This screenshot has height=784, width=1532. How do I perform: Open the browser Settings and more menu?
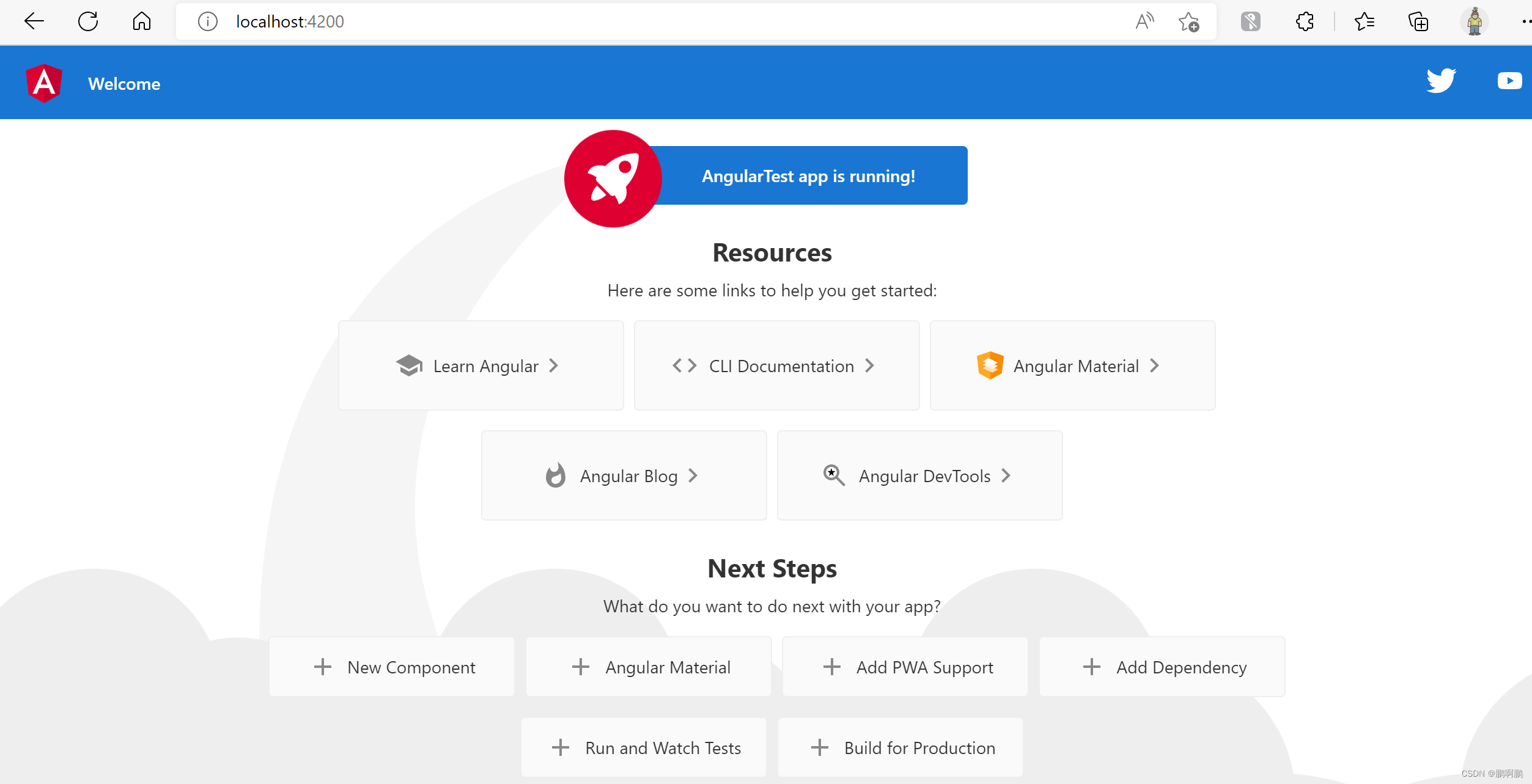click(x=1525, y=21)
